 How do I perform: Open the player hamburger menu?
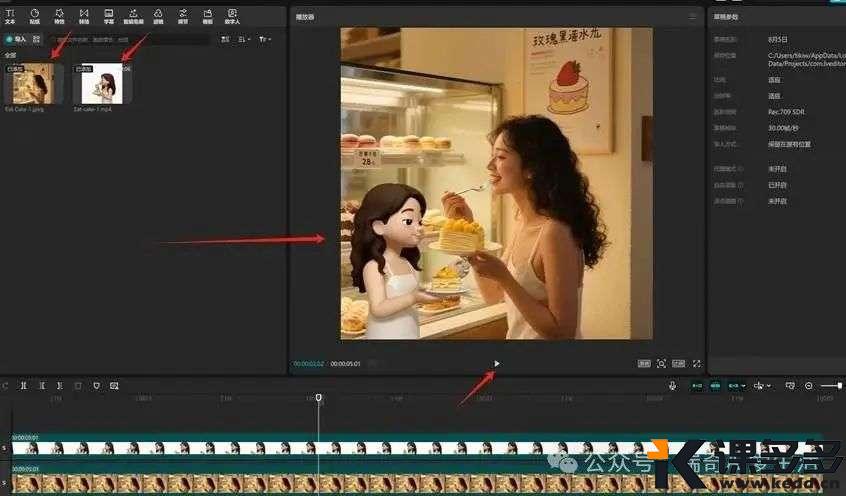(693, 17)
